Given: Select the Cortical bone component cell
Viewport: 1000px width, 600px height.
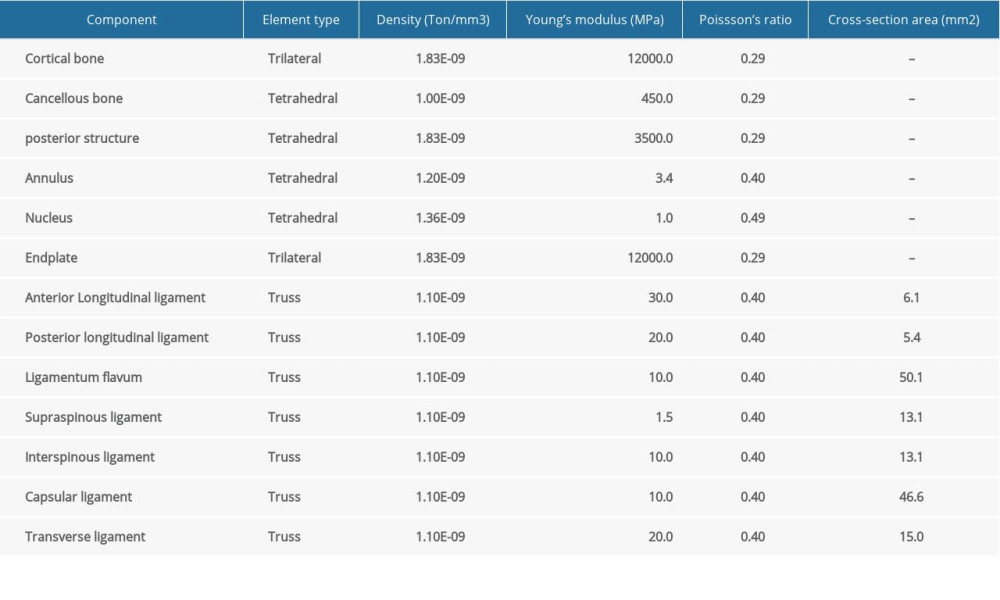Looking at the screenshot, I should [x=64, y=59].
